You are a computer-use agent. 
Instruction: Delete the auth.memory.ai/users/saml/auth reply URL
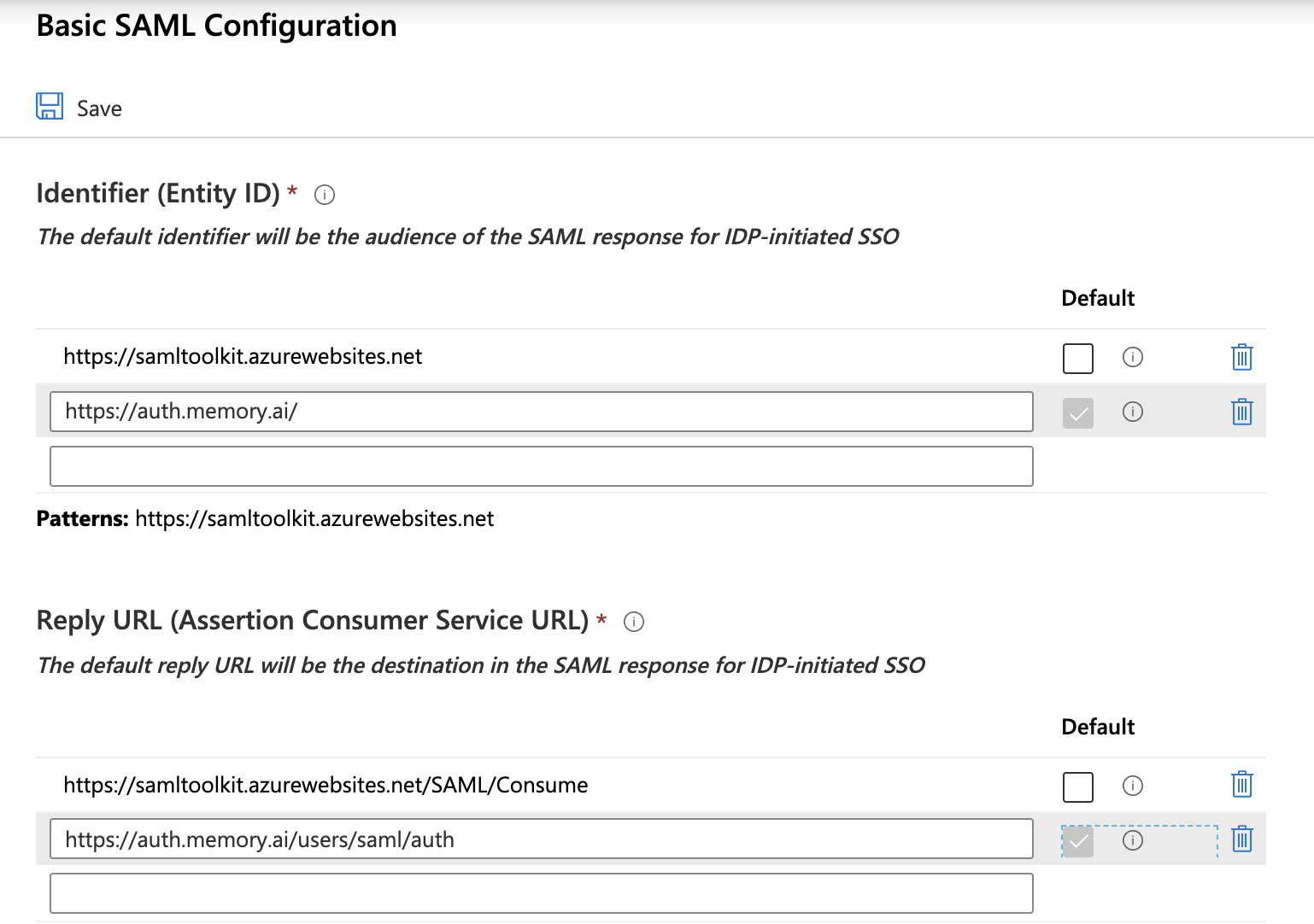click(x=1241, y=839)
